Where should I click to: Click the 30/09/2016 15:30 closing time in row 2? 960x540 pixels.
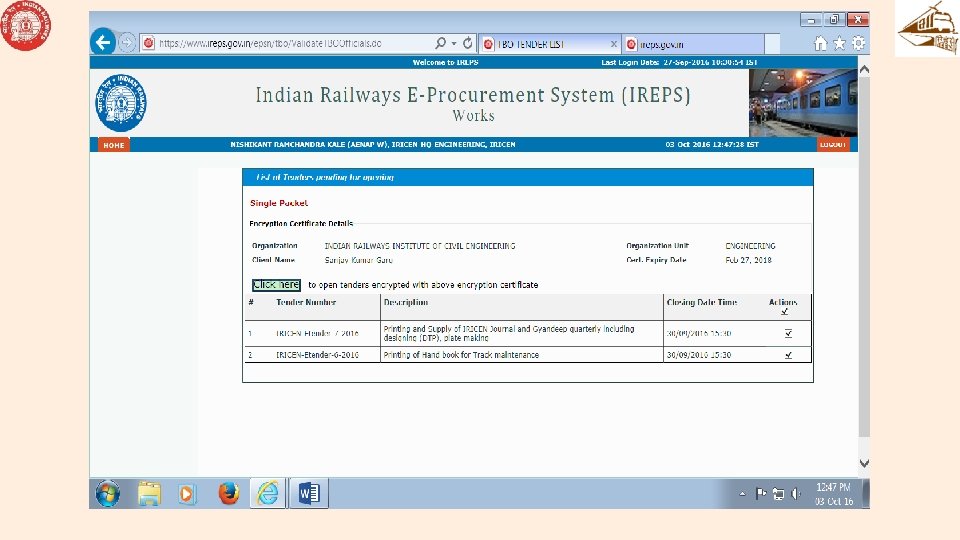[x=699, y=355]
